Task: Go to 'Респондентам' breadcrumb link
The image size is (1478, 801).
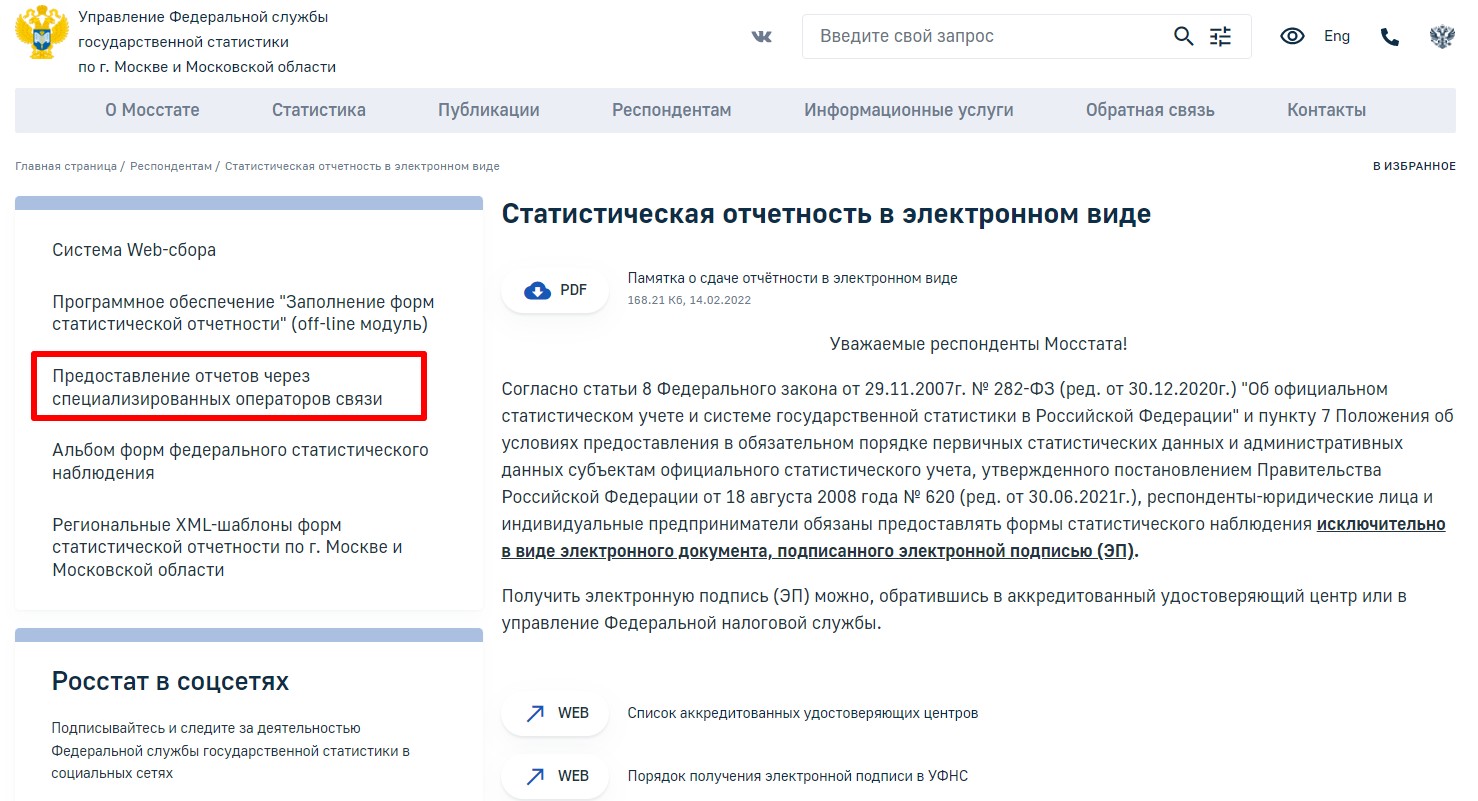Action: [171, 166]
